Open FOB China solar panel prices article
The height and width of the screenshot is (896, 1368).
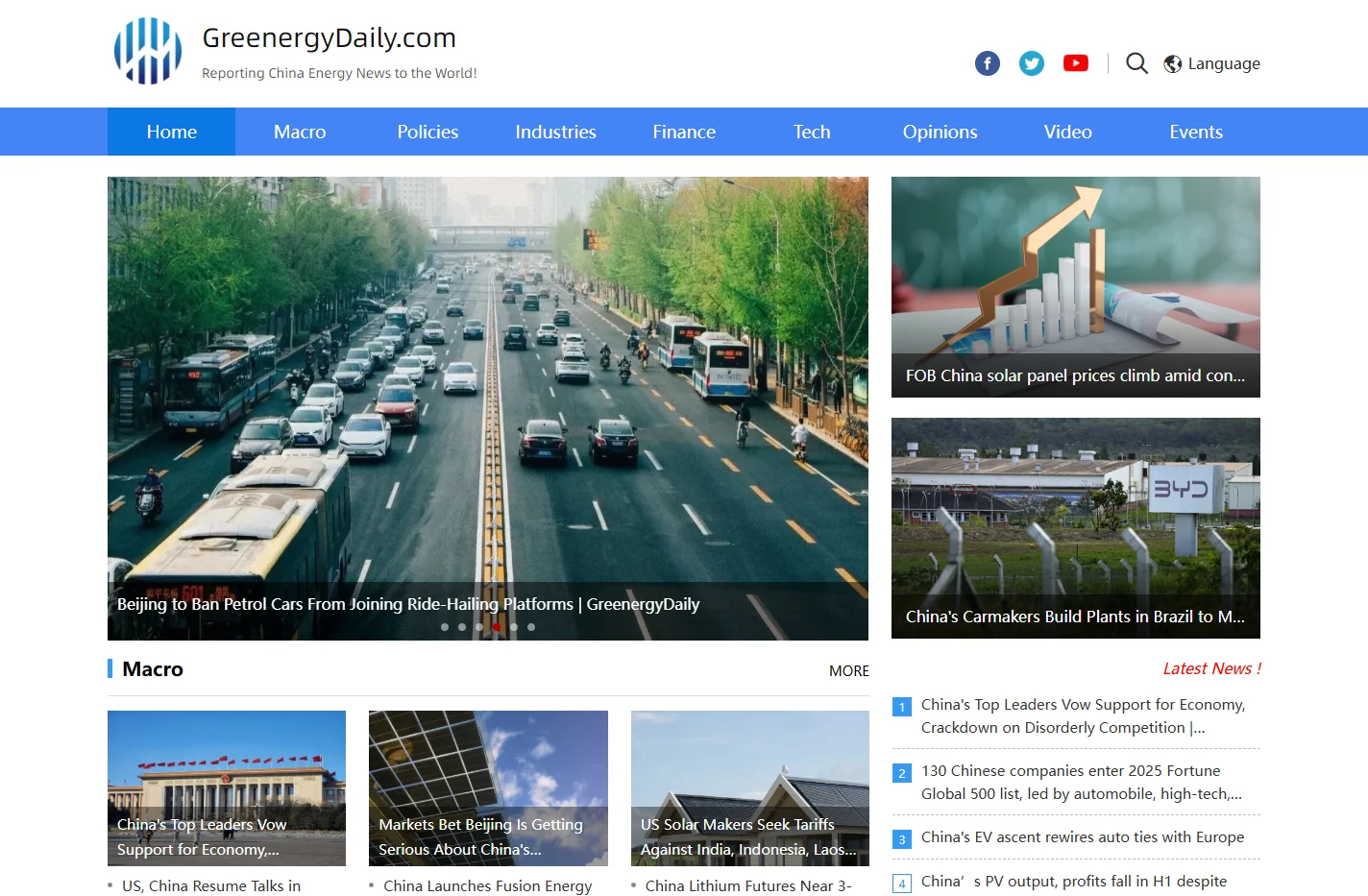click(1075, 375)
